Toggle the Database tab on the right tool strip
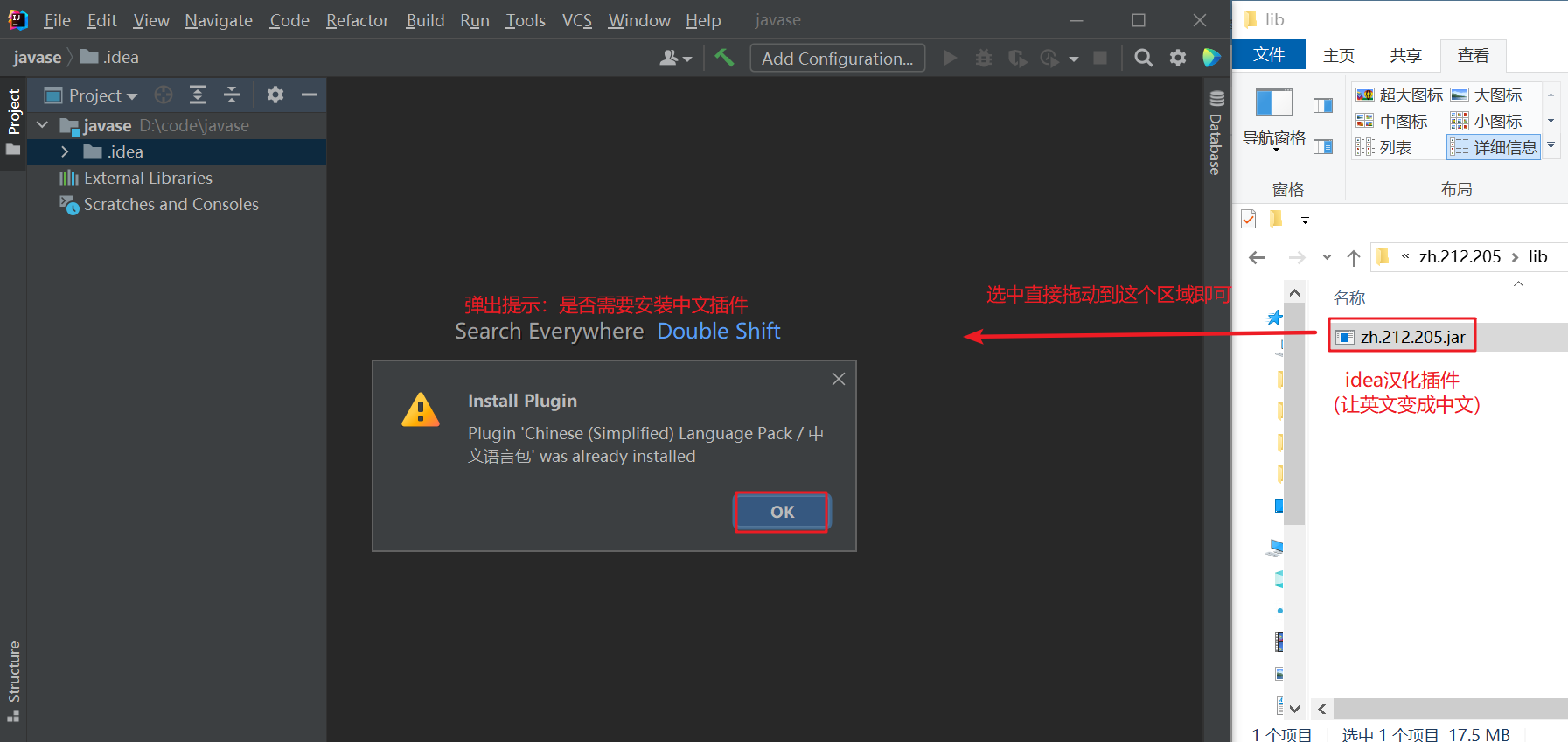 [x=1216, y=132]
